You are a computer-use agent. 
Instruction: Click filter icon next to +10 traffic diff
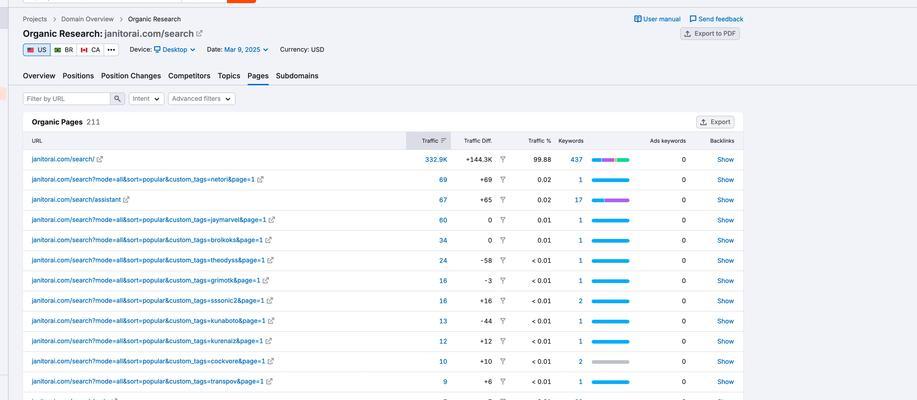coord(502,361)
